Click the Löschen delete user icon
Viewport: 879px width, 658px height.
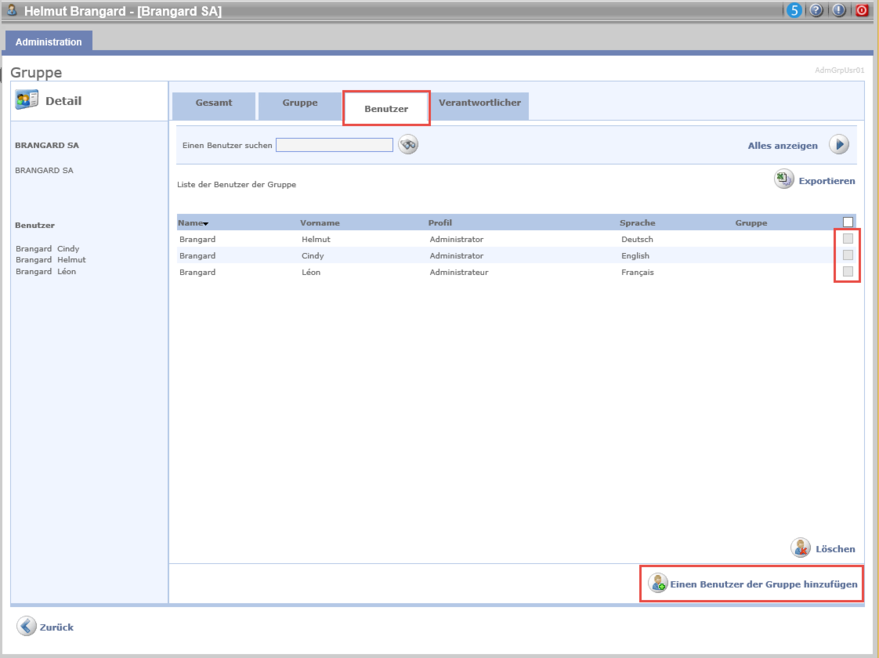[x=801, y=548]
